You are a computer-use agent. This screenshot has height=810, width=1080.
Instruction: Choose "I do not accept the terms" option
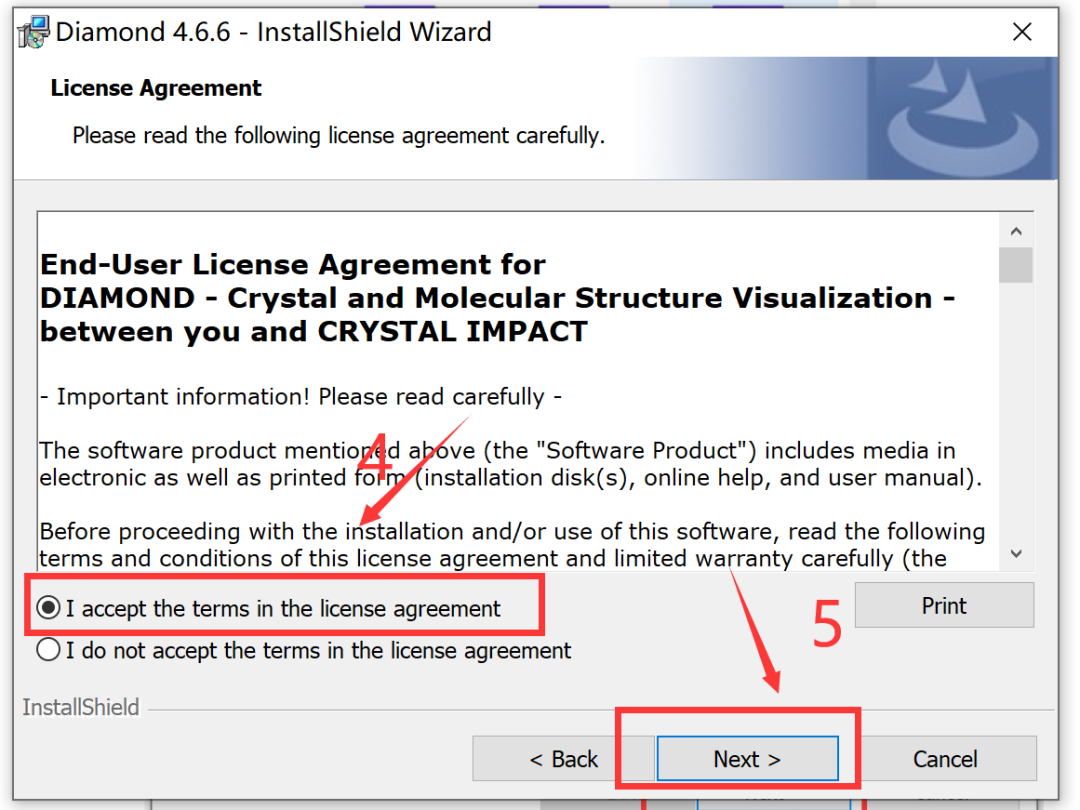(x=48, y=651)
